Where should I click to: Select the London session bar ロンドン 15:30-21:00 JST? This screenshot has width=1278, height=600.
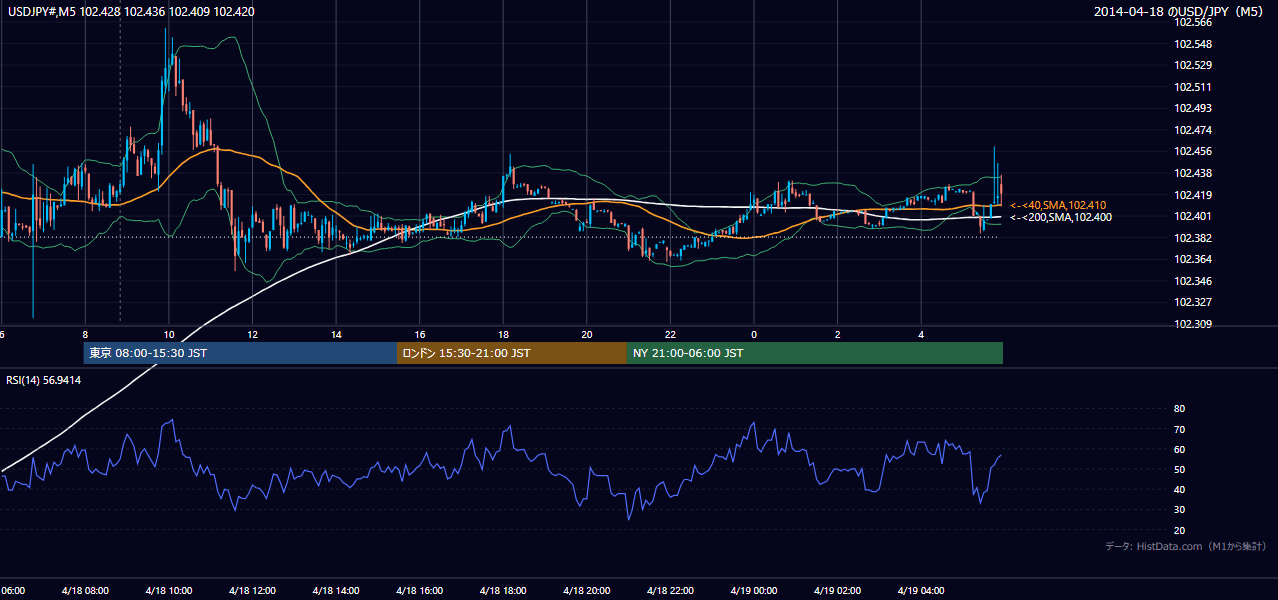512,353
